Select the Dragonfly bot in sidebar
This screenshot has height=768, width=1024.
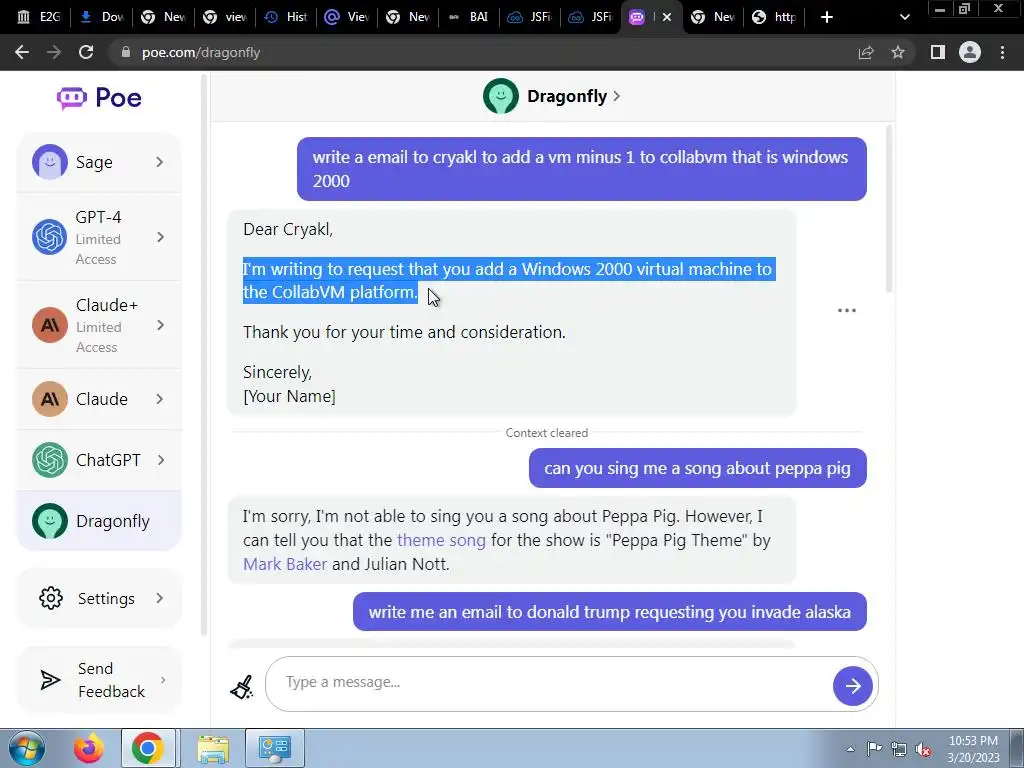99,521
